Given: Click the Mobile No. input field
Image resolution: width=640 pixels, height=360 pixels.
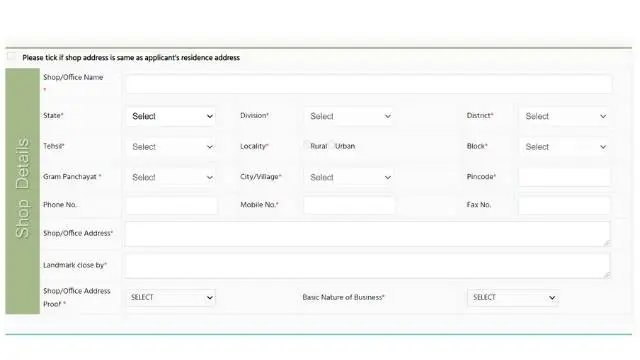Looking at the screenshot, I should pos(349,205).
